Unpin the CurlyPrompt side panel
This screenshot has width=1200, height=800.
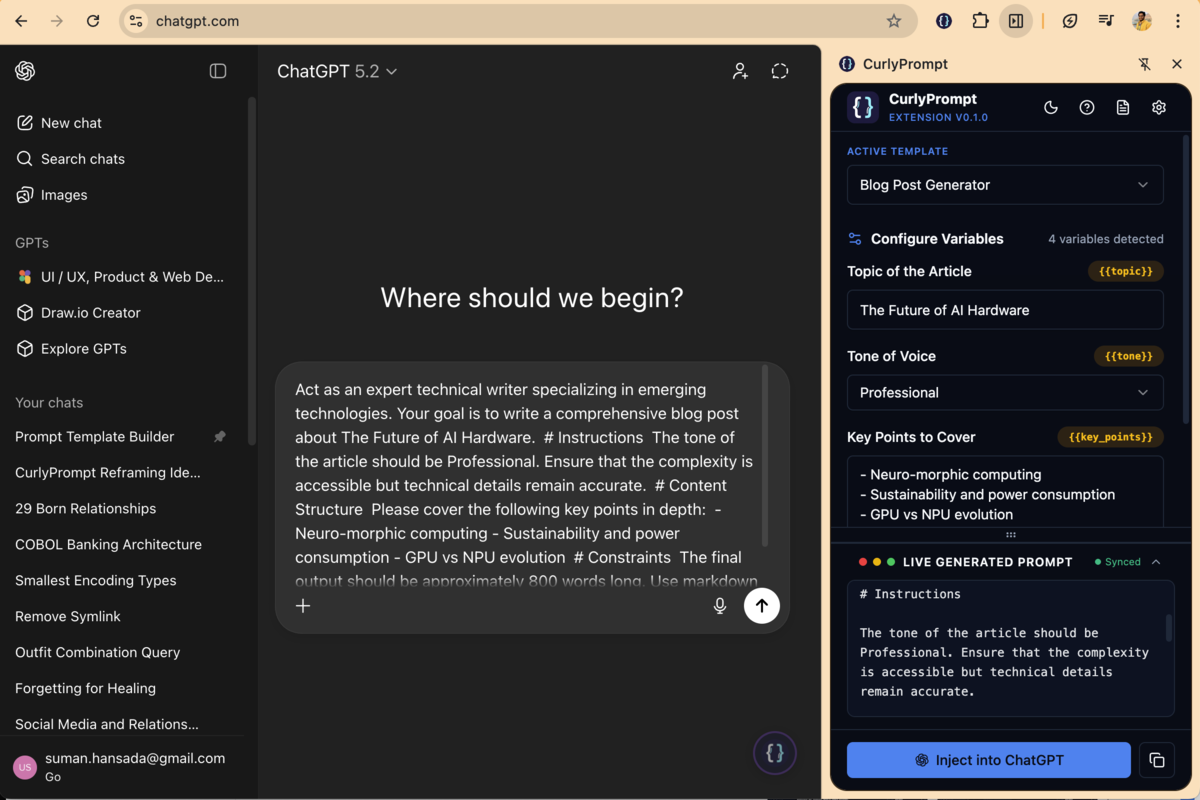(1143, 63)
